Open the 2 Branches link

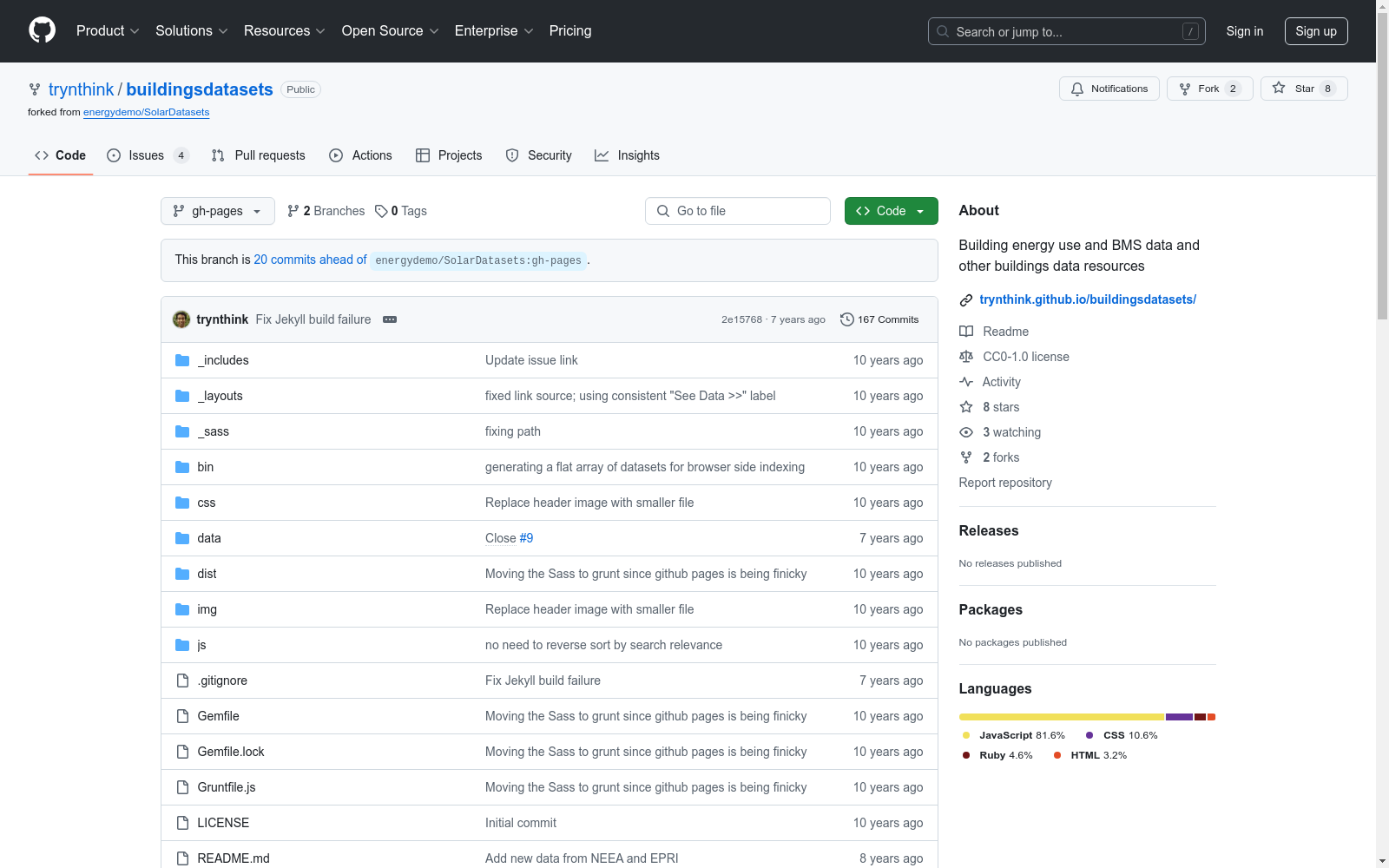pyautogui.click(x=326, y=211)
